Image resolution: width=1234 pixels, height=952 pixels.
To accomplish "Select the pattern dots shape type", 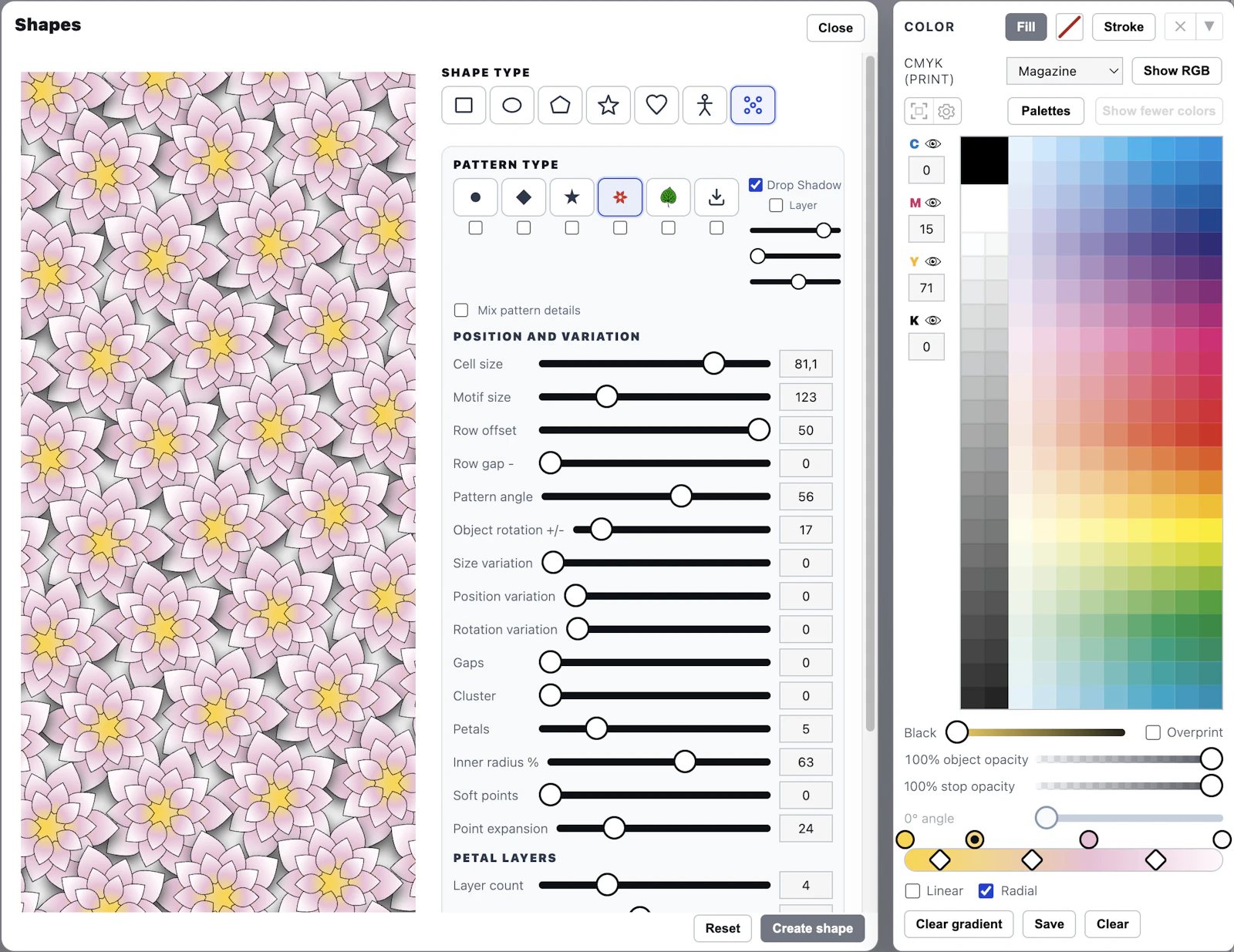I will (x=753, y=105).
